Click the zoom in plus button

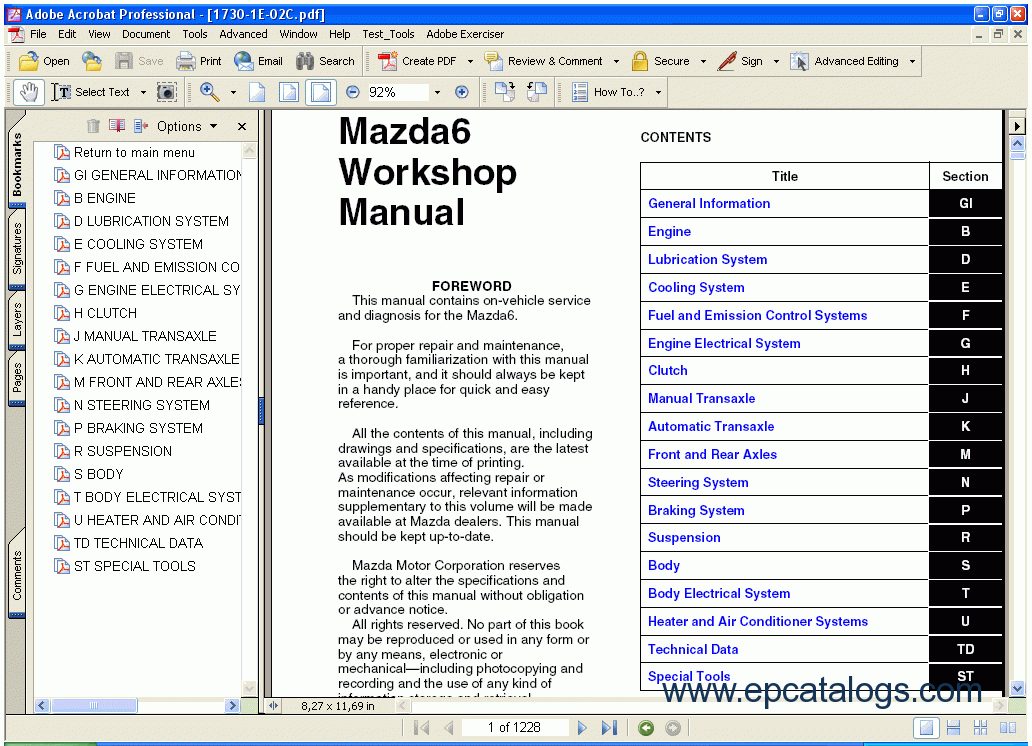pyautogui.click(x=462, y=92)
